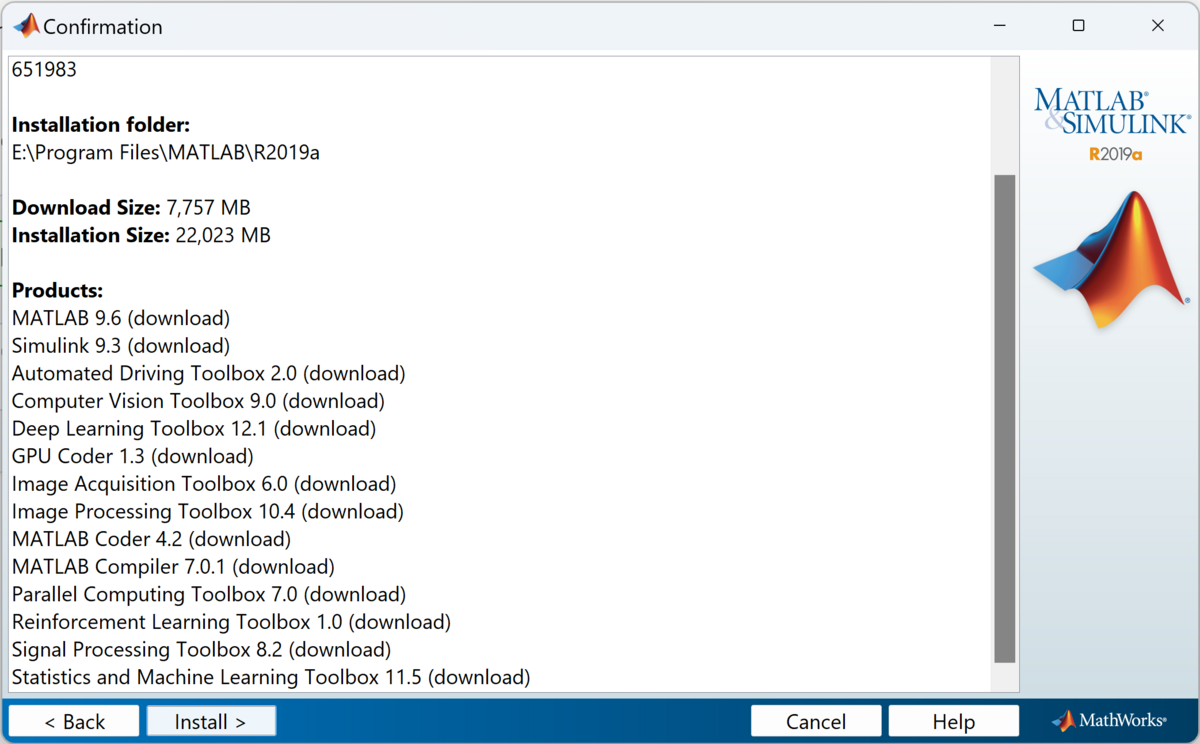Select the Deep Learning Toolbox 12.1 line
This screenshot has height=744, width=1200.
coord(194,429)
